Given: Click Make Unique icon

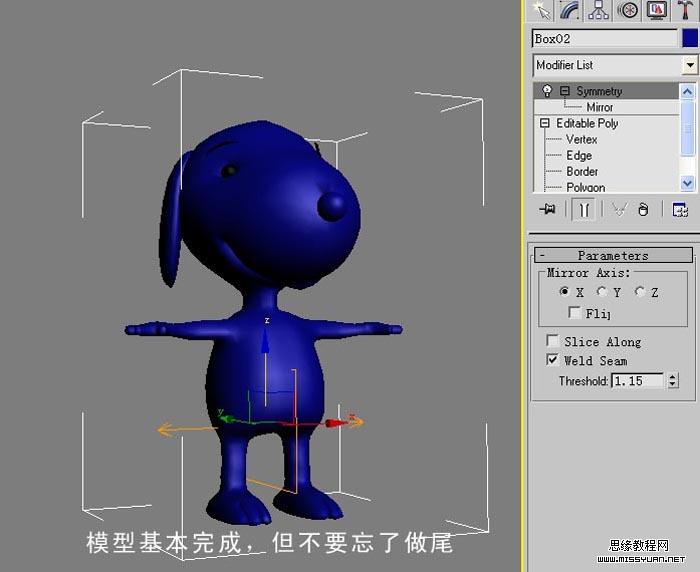Looking at the screenshot, I should [x=619, y=209].
